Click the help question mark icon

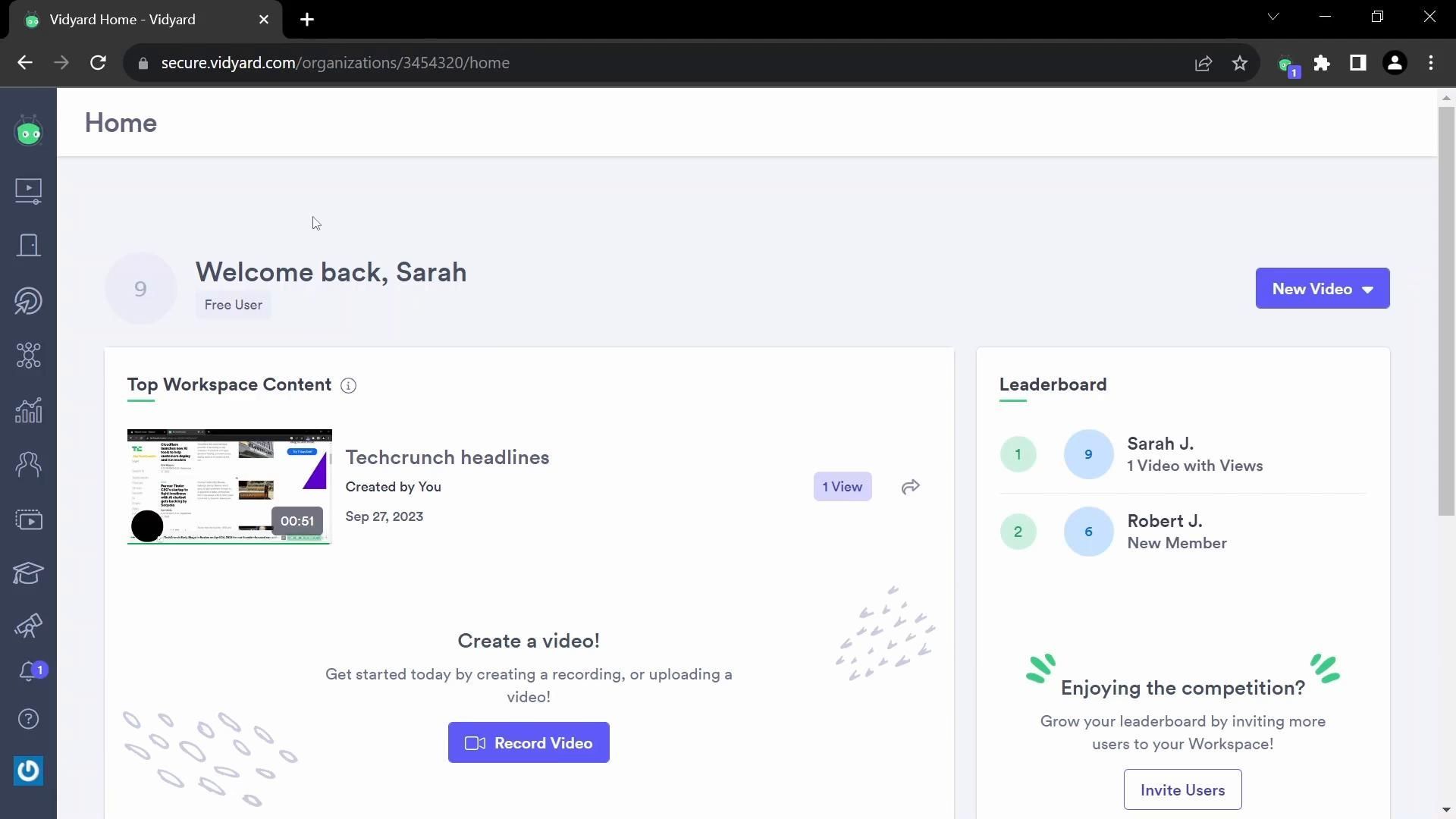pyautogui.click(x=28, y=719)
